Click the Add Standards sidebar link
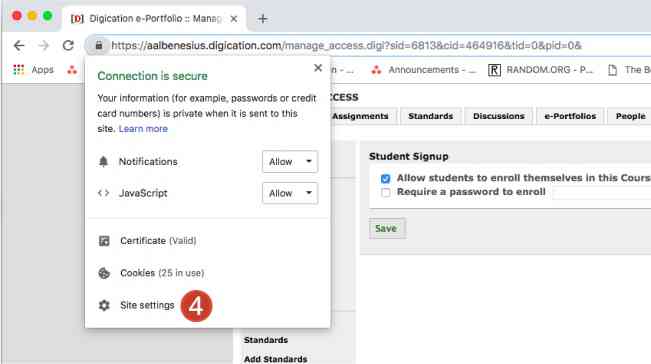This screenshot has width=651, height=364. [x=275, y=359]
